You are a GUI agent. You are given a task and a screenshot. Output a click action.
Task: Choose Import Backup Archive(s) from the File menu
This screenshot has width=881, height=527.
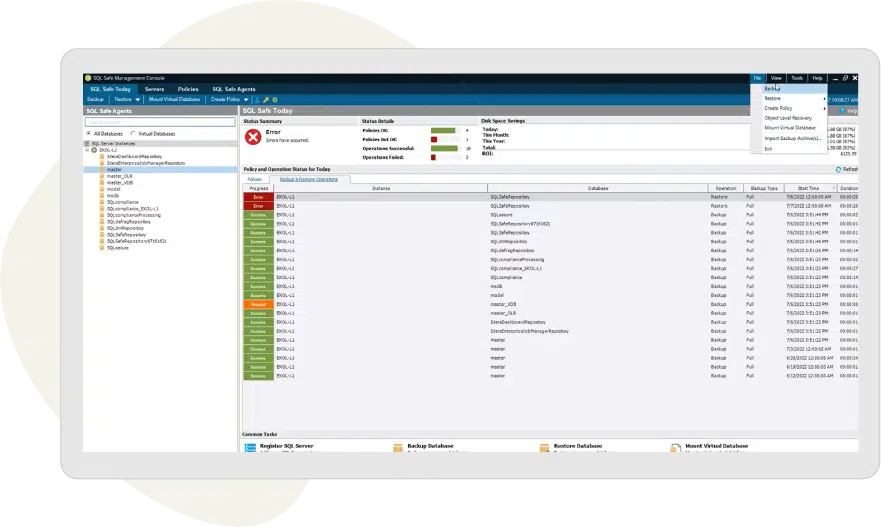click(x=789, y=138)
